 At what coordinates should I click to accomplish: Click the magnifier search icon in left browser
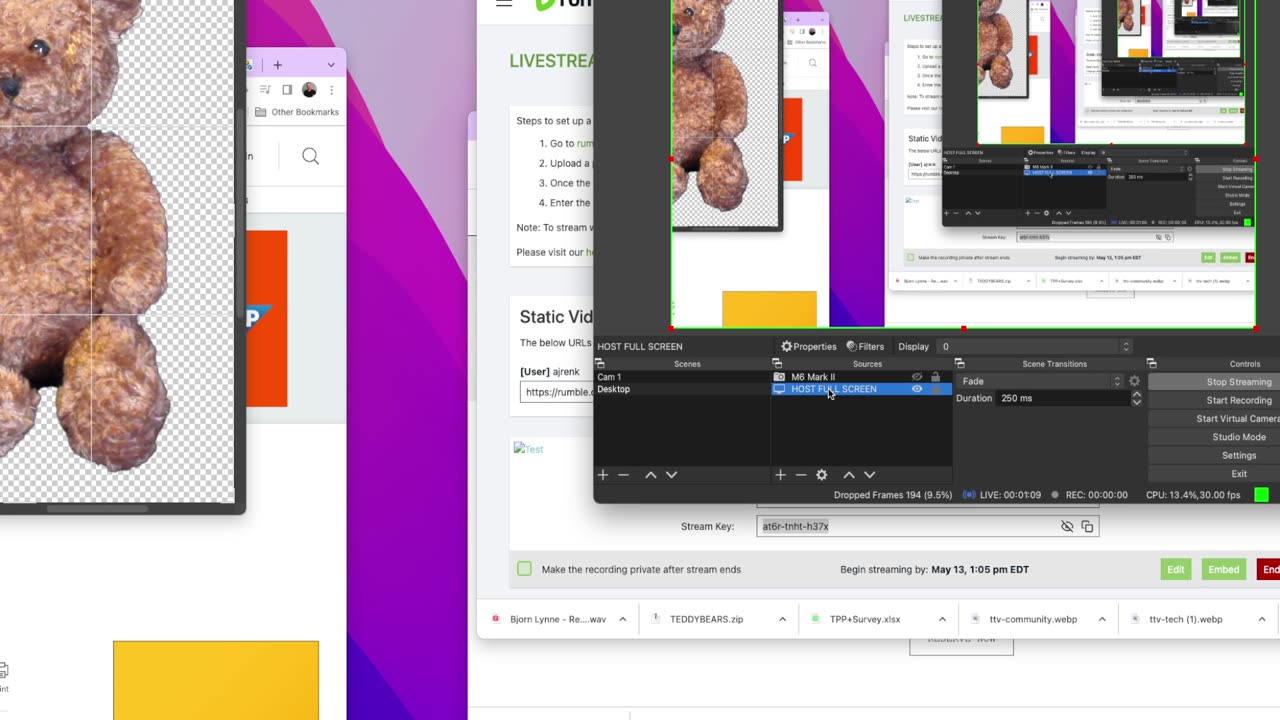pyautogui.click(x=310, y=156)
